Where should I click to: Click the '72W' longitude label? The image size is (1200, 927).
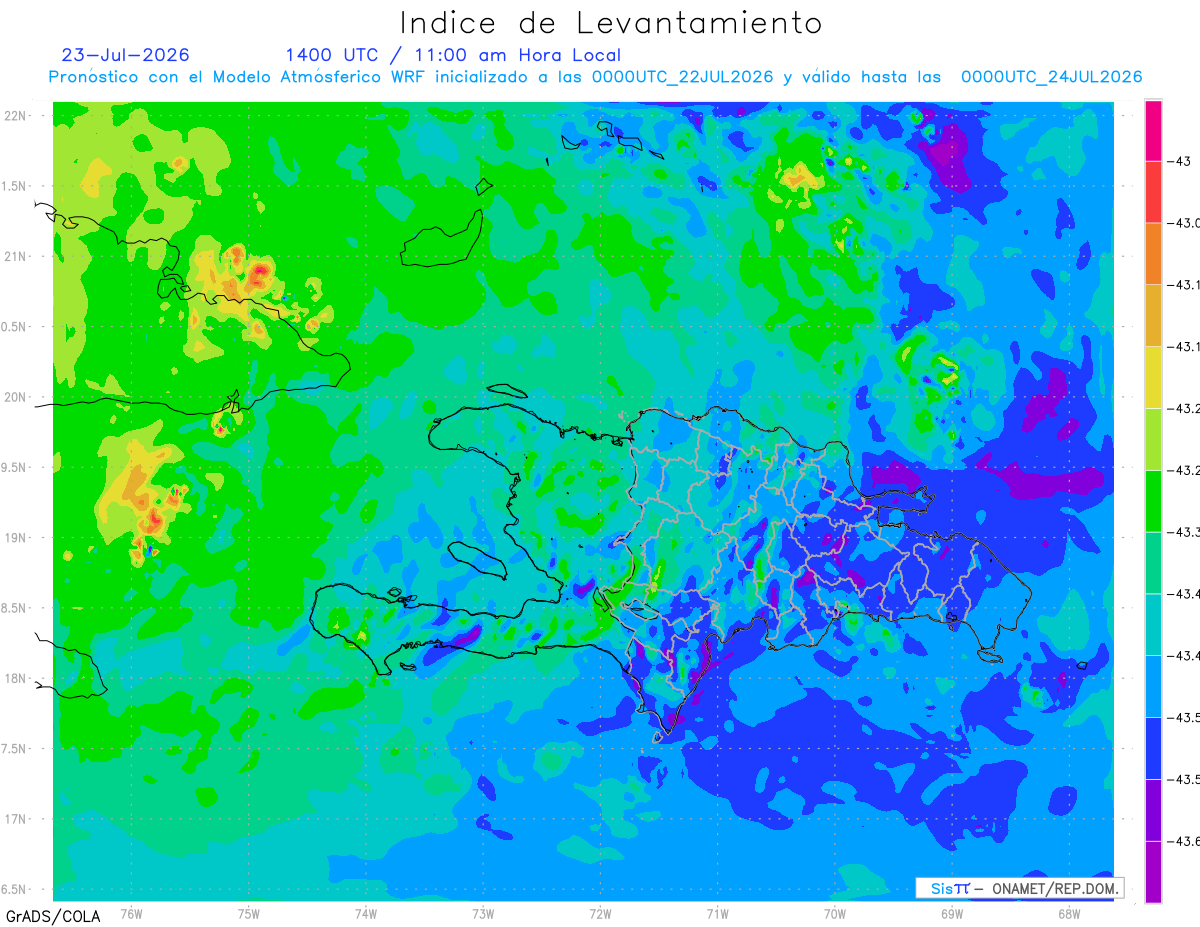click(600, 914)
